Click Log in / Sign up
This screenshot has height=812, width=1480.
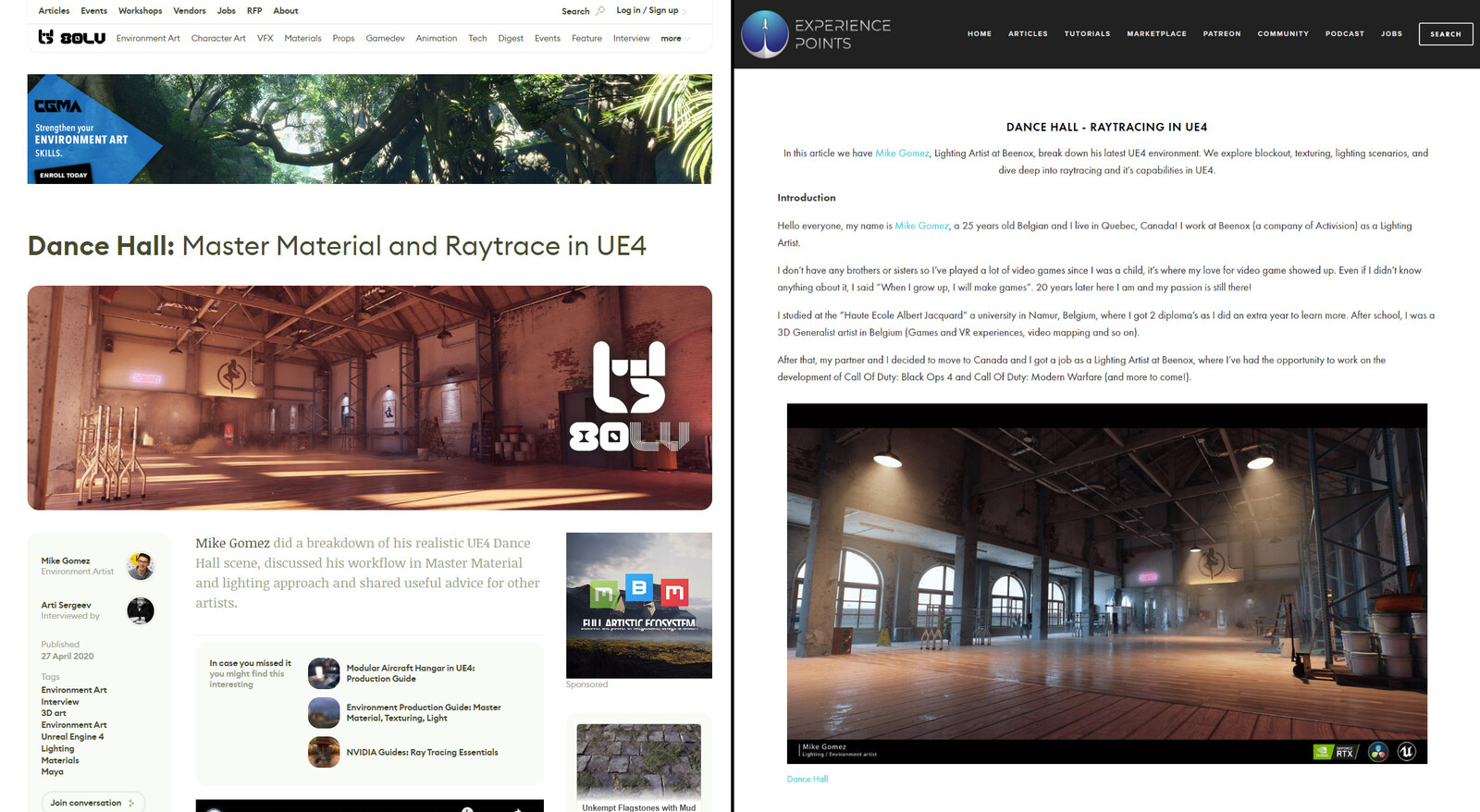(x=647, y=11)
